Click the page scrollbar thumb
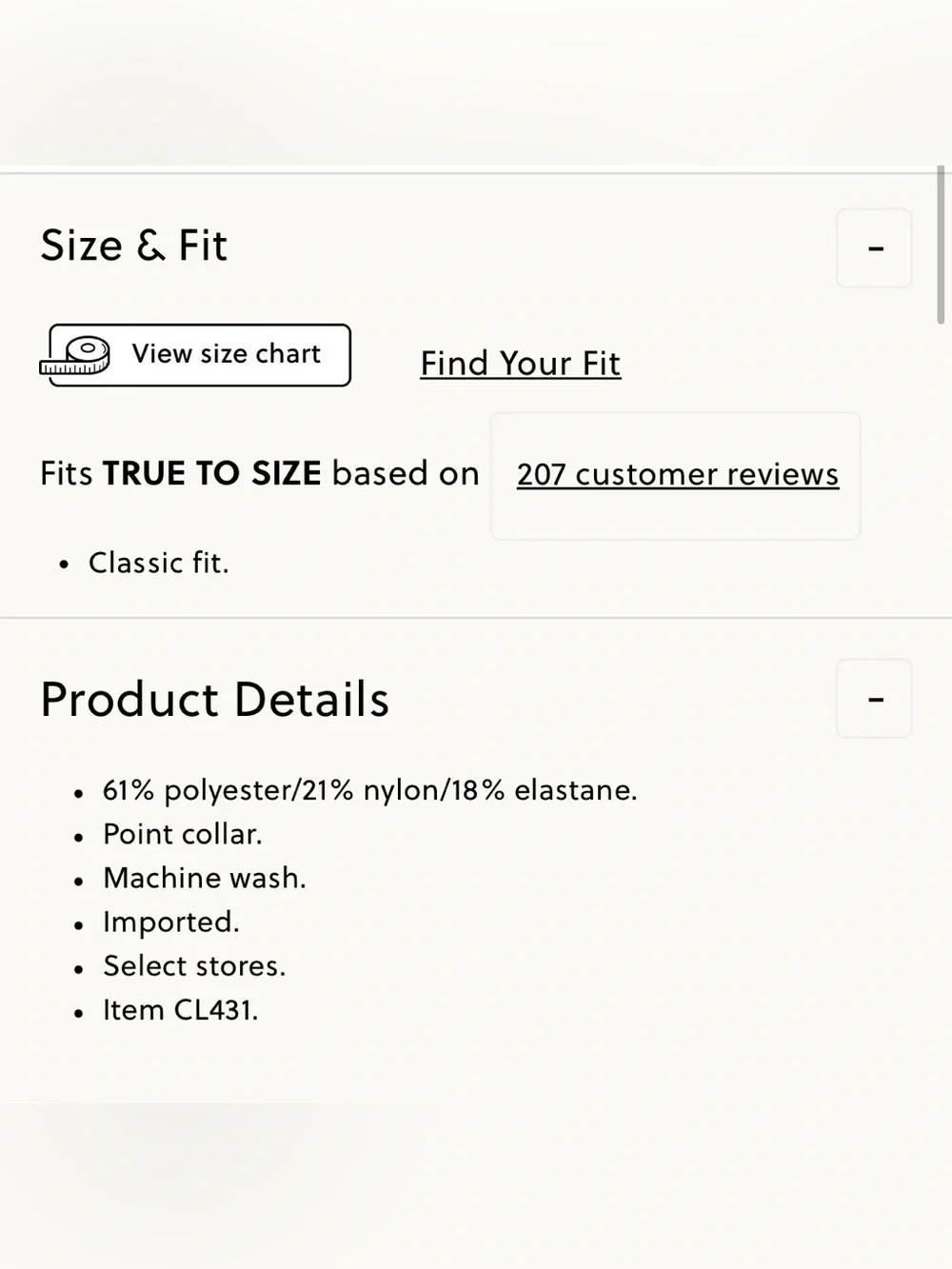 point(941,246)
